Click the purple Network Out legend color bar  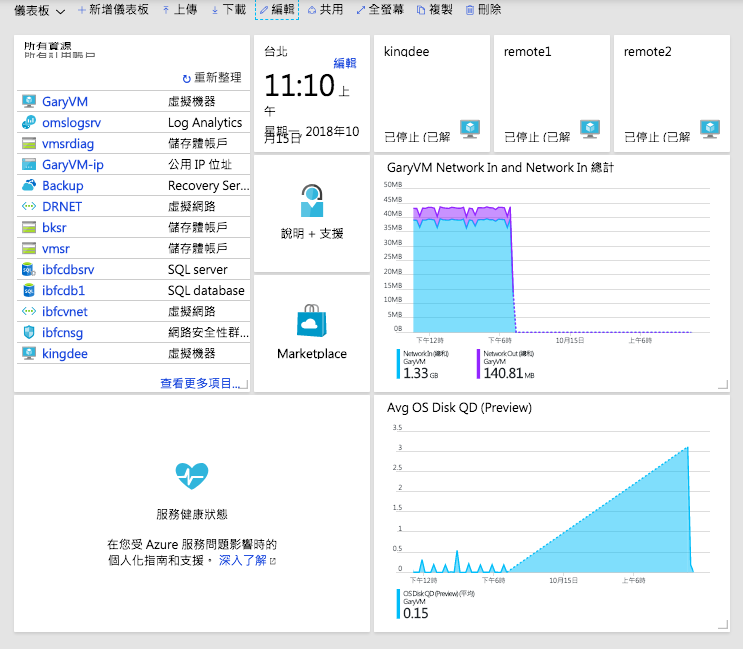(479, 364)
